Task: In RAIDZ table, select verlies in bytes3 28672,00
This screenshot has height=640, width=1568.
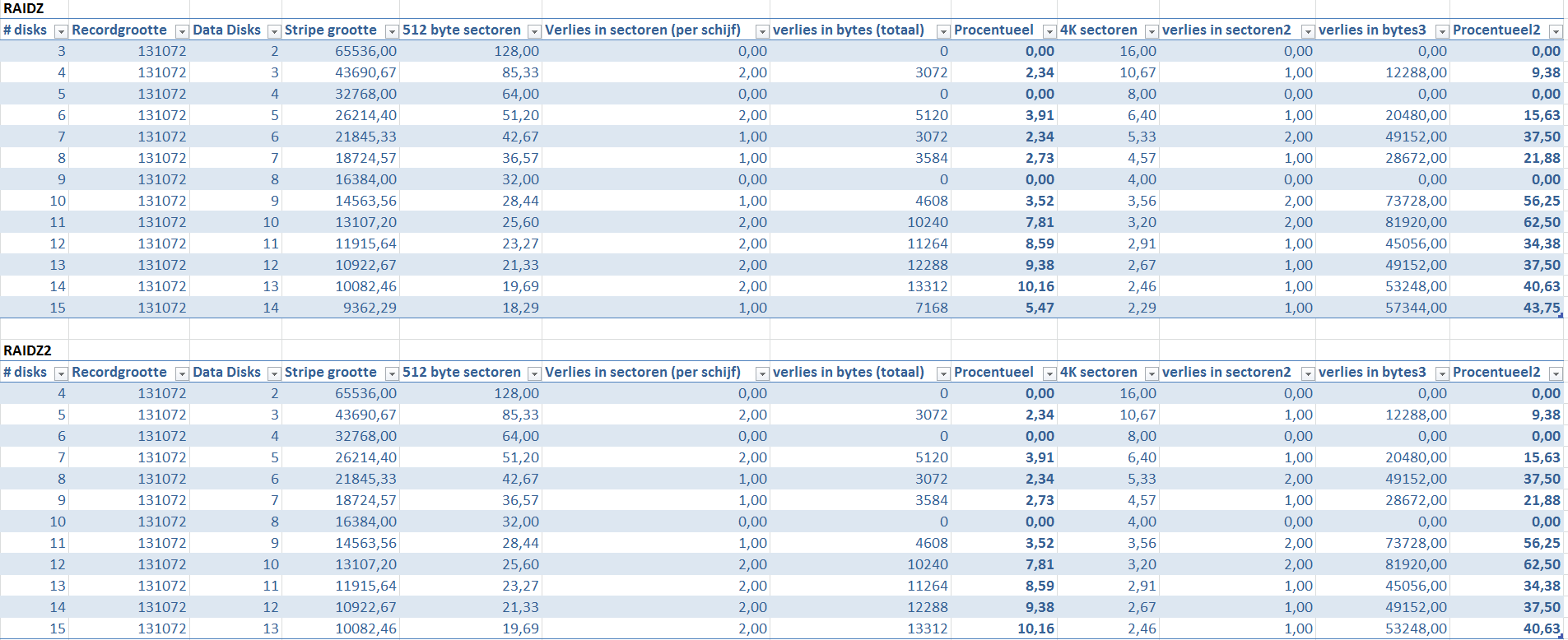Action: pyautogui.click(x=1383, y=158)
